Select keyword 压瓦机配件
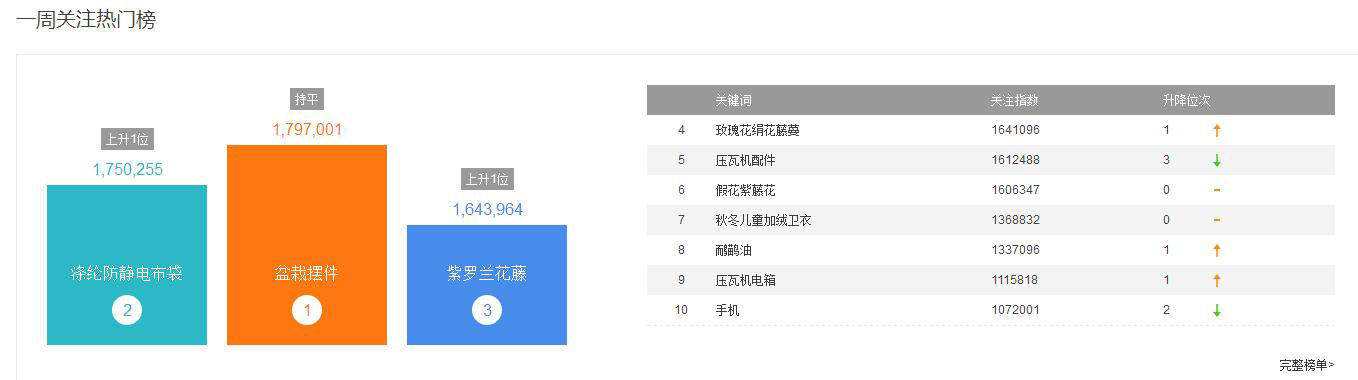 point(745,160)
